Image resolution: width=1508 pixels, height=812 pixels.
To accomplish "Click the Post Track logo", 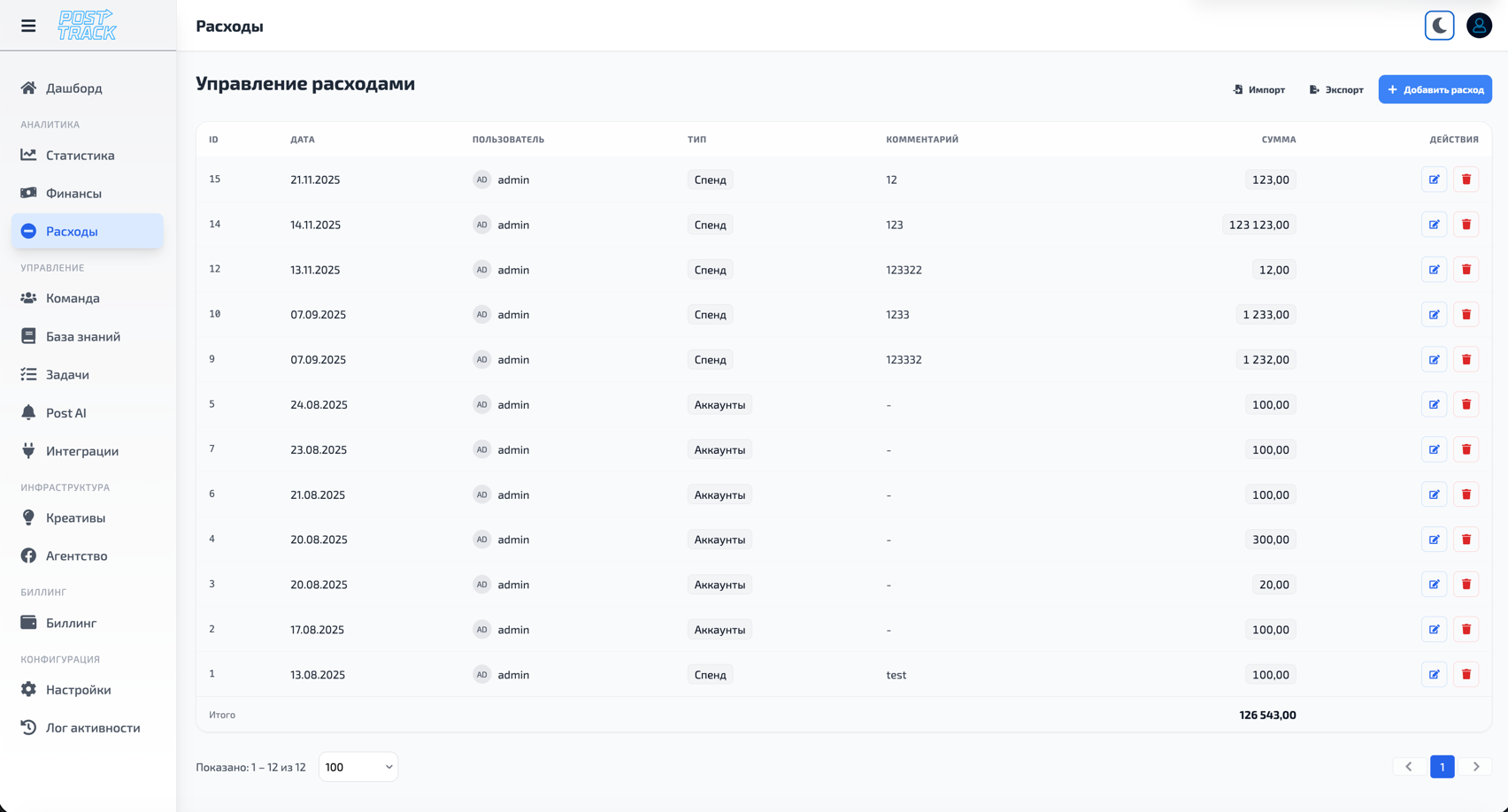I will click(x=87, y=26).
